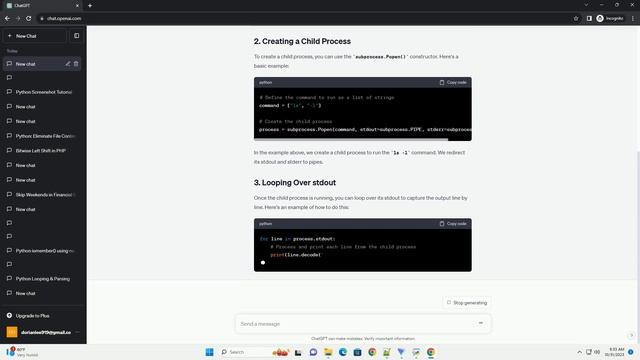The height and width of the screenshot is (360, 640).
Task: Show hidden system tray icons
Action: 579,352
